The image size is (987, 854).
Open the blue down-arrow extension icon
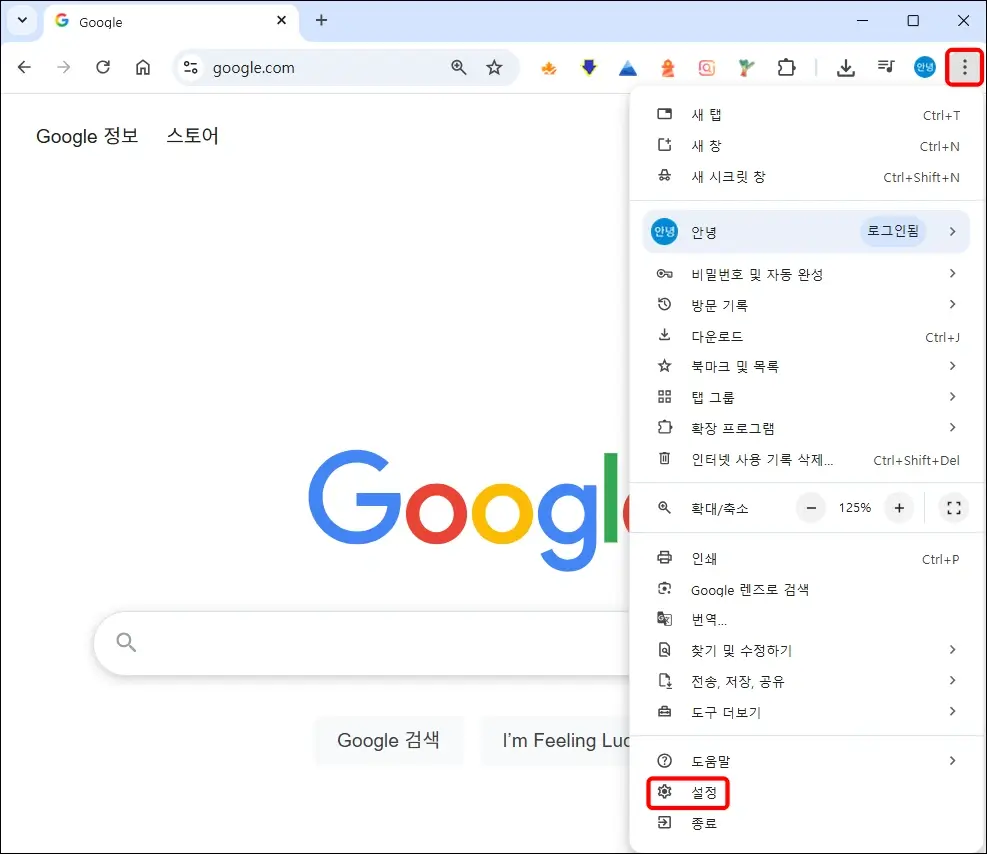589,67
